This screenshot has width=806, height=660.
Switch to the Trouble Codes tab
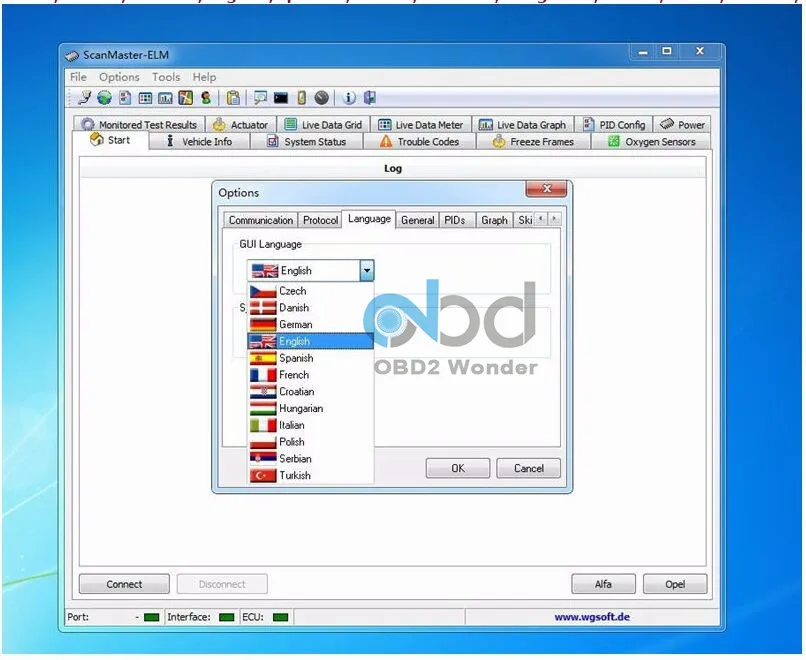(x=419, y=141)
